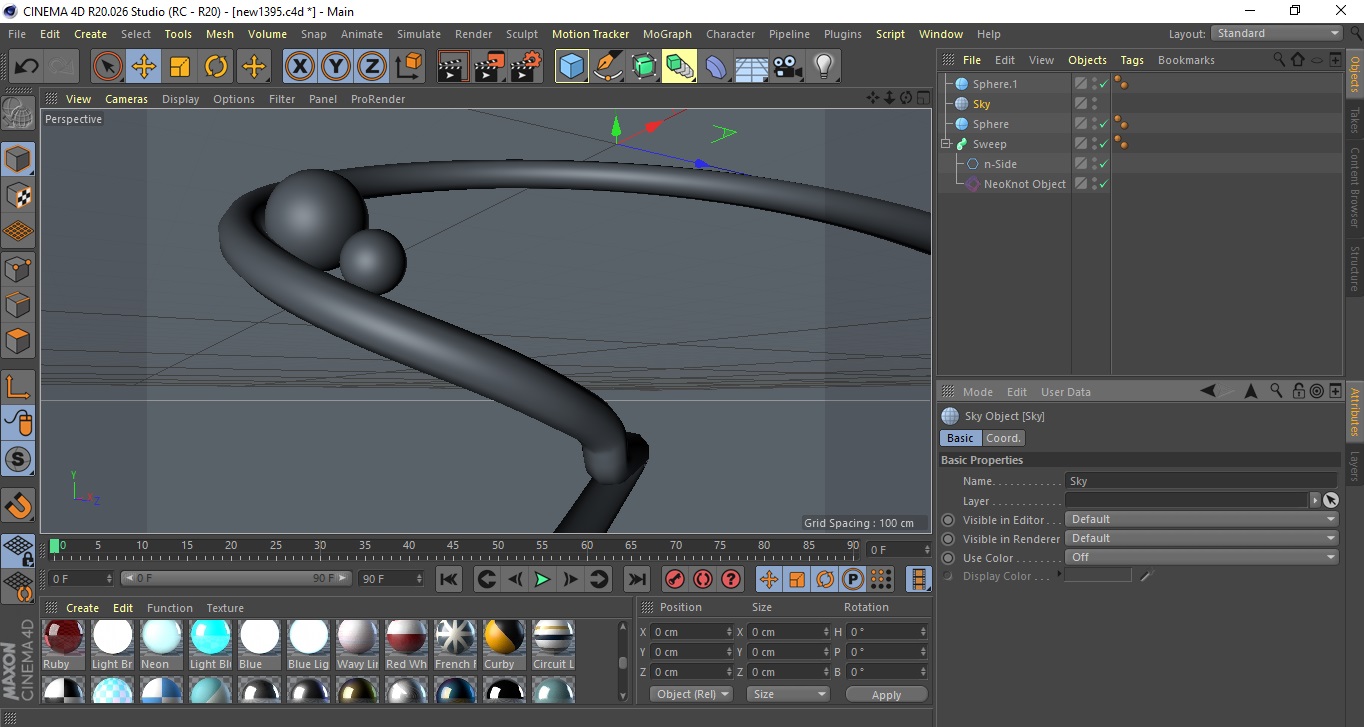1364x727 pixels.
Task: Toggle Sky visibility dots
Action: click(x=1095, y=104)
